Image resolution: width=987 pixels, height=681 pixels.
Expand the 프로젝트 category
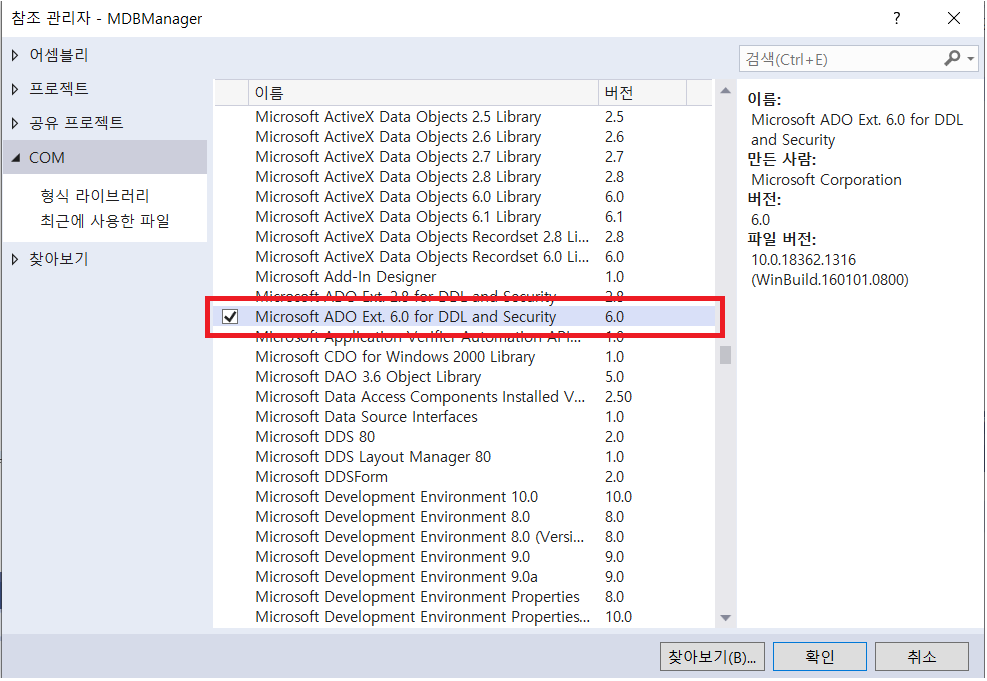pos(15,89)
